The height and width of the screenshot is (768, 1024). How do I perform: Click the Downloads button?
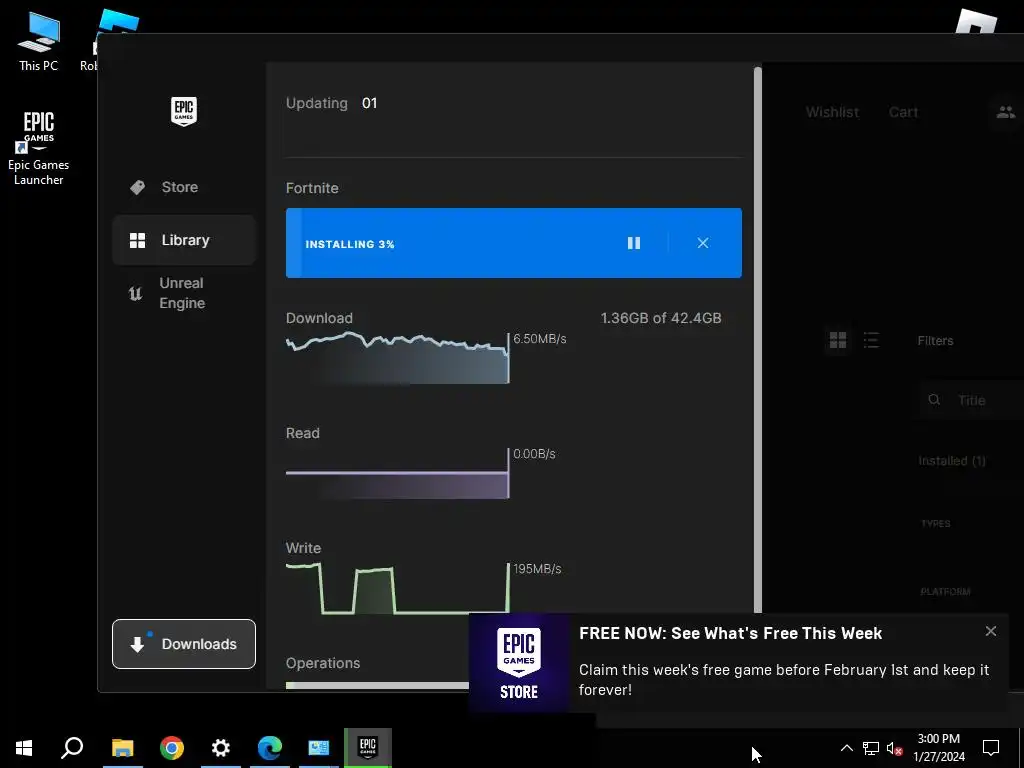pos(184,644)
